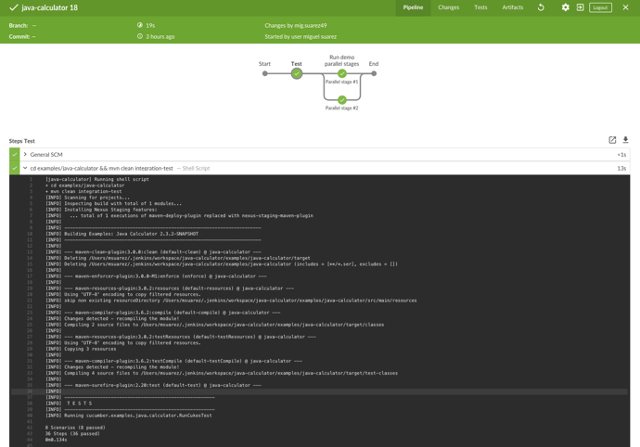The width and height of the screenshot is (640, 447).
Task: Open settings via the gear icon
Action: 565,7
